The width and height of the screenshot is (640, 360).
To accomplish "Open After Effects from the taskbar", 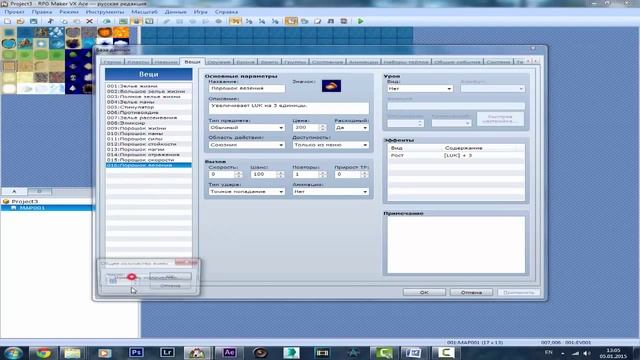I will 229,353.
